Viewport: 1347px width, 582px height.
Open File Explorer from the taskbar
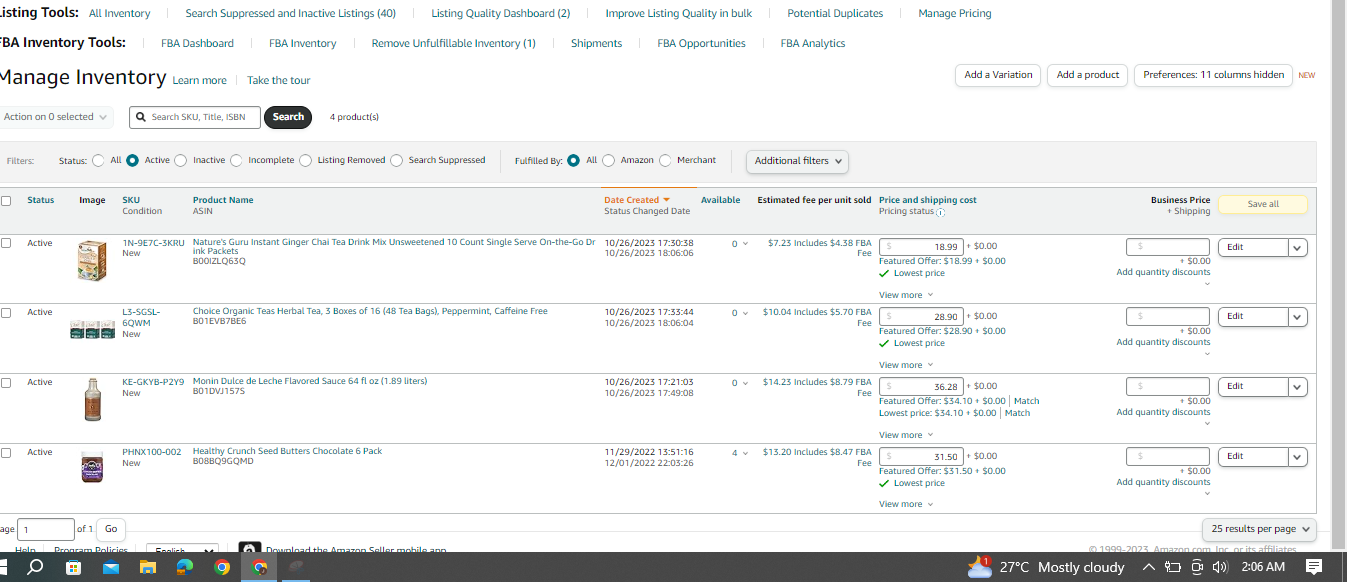(147, 567)
